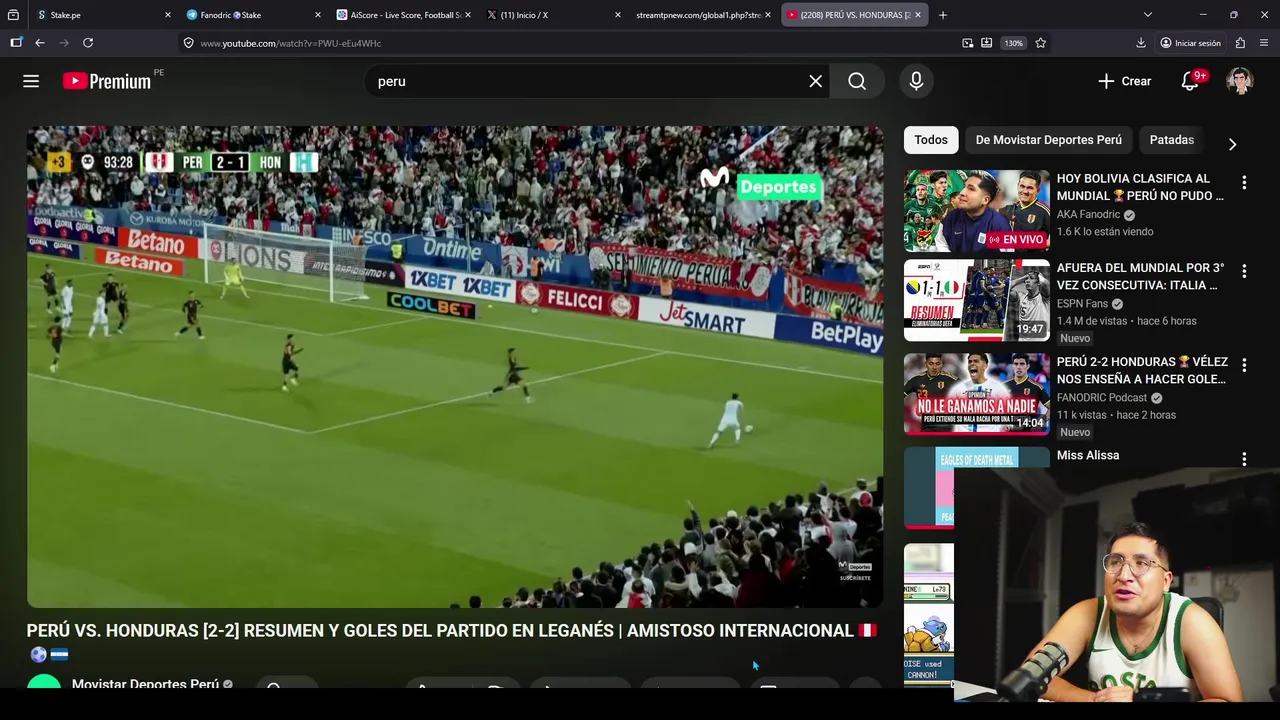1280x720 pixels.
Task: Open options for Miss Alissa video
Action: 1244,459
